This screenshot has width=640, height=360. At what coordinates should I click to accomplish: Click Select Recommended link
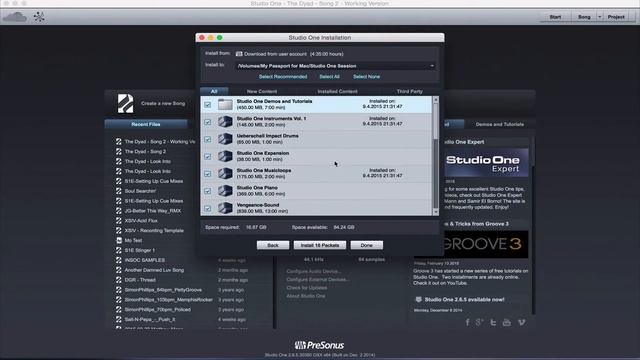[283, 77]
